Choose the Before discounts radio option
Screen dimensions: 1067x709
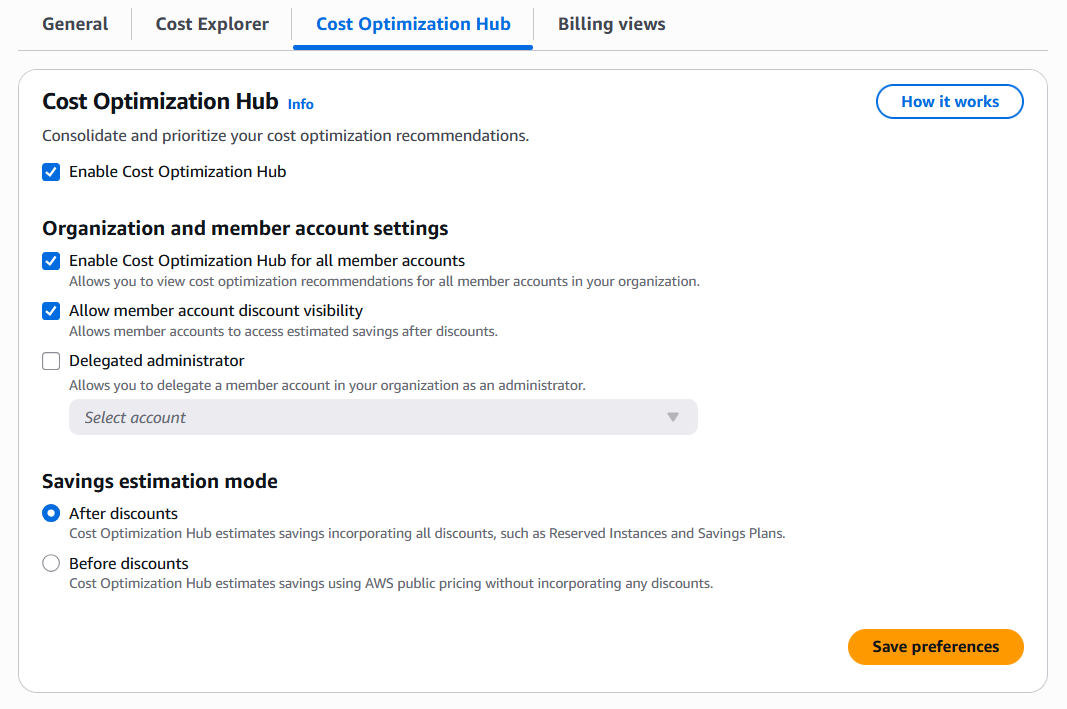point(51,563)
